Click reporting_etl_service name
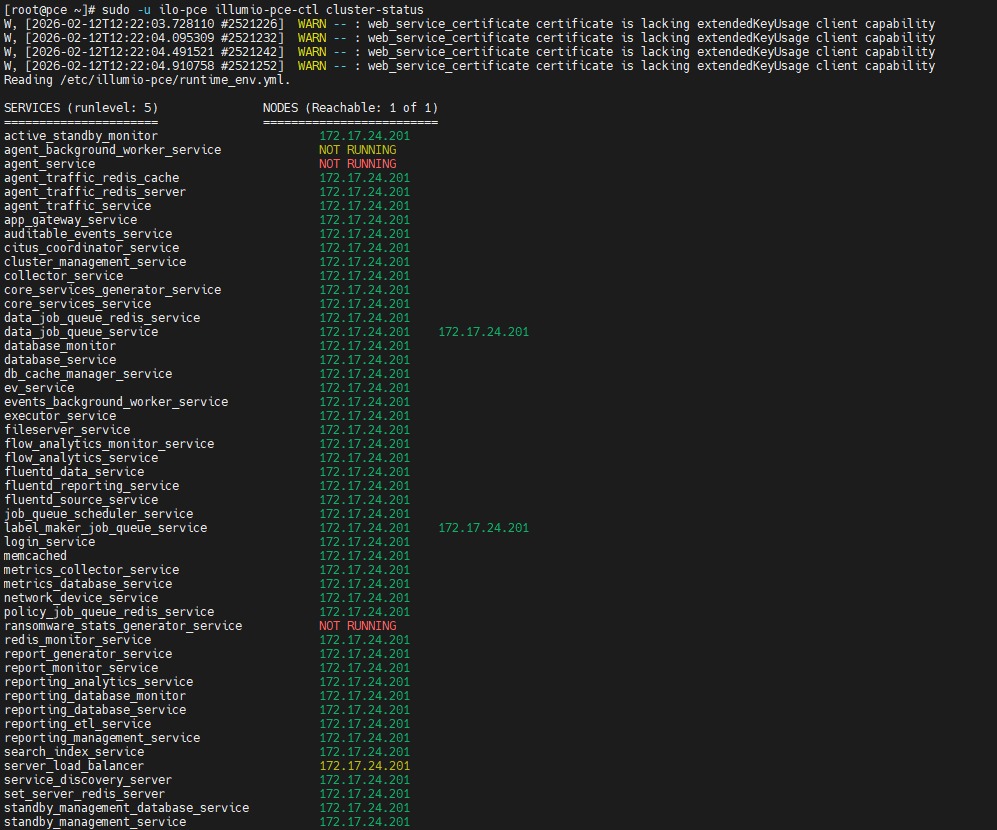Image resolution: width=997 pixels, height=830 pixels. 78,723
